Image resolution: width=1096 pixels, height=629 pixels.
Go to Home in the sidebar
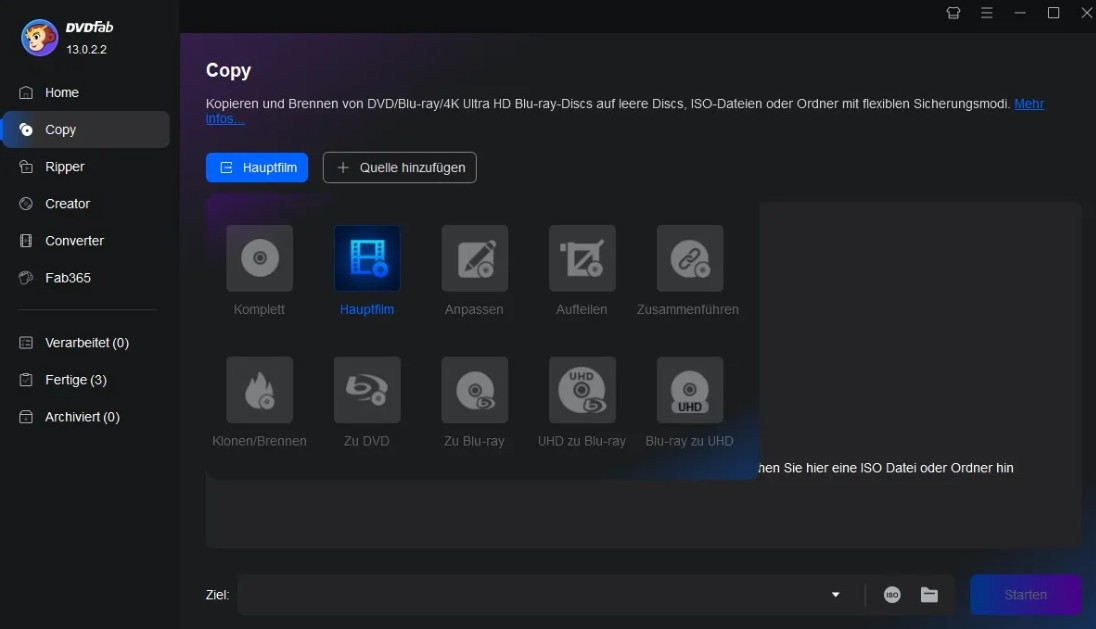click(x=87, y=92)
